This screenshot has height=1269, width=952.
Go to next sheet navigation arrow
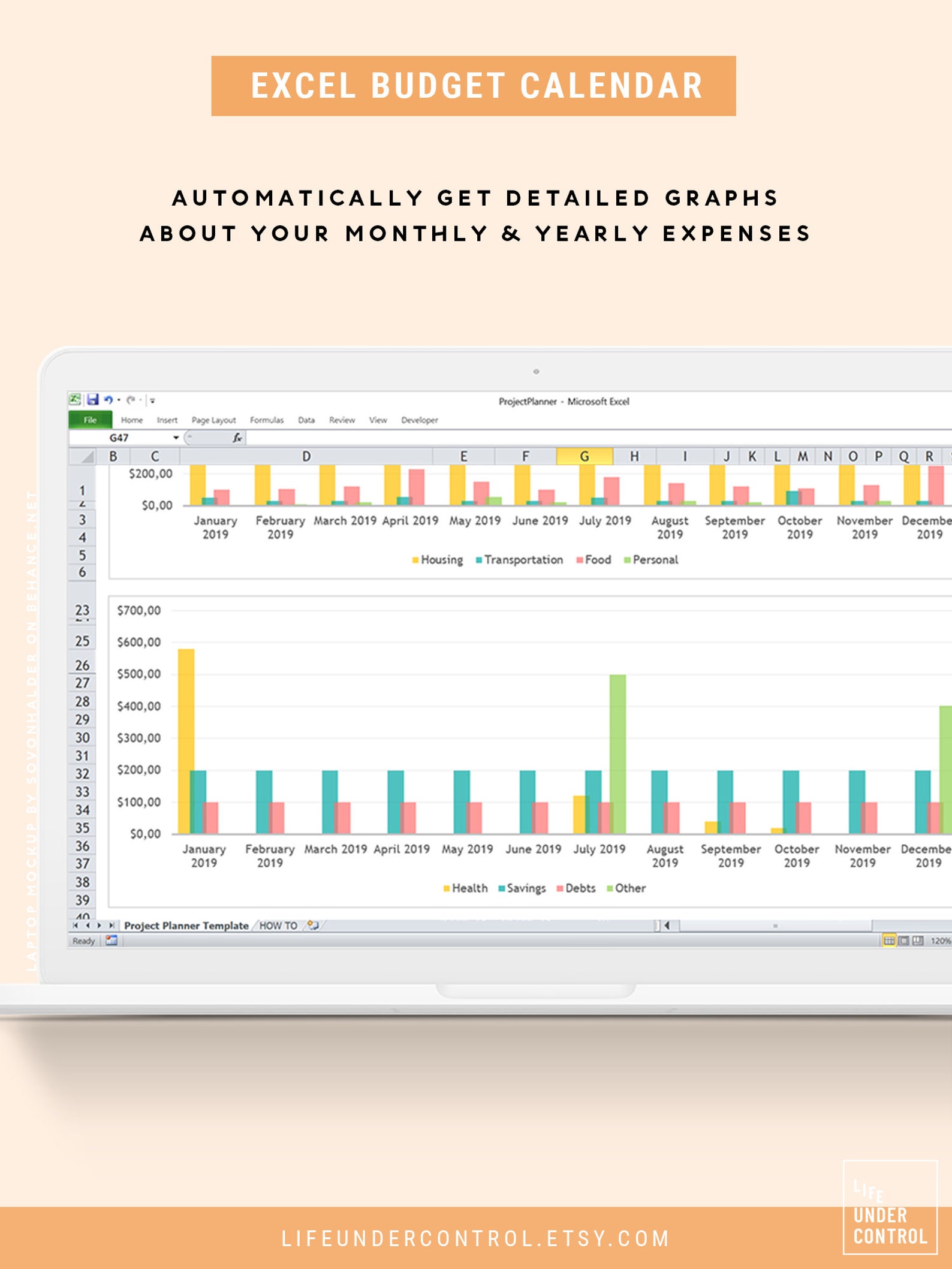click(100, 926)
